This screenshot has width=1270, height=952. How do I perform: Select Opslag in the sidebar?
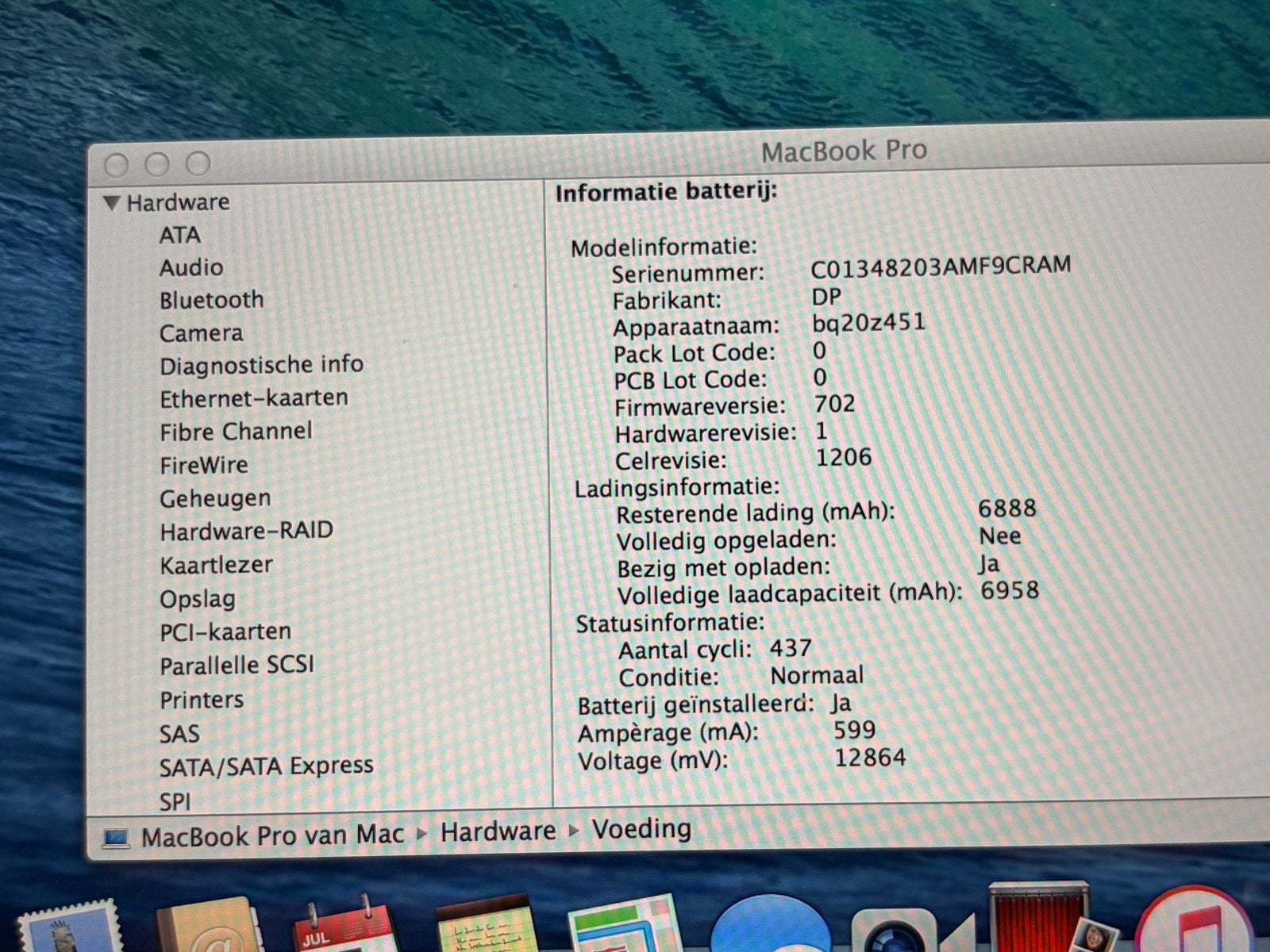pos(198,599)
